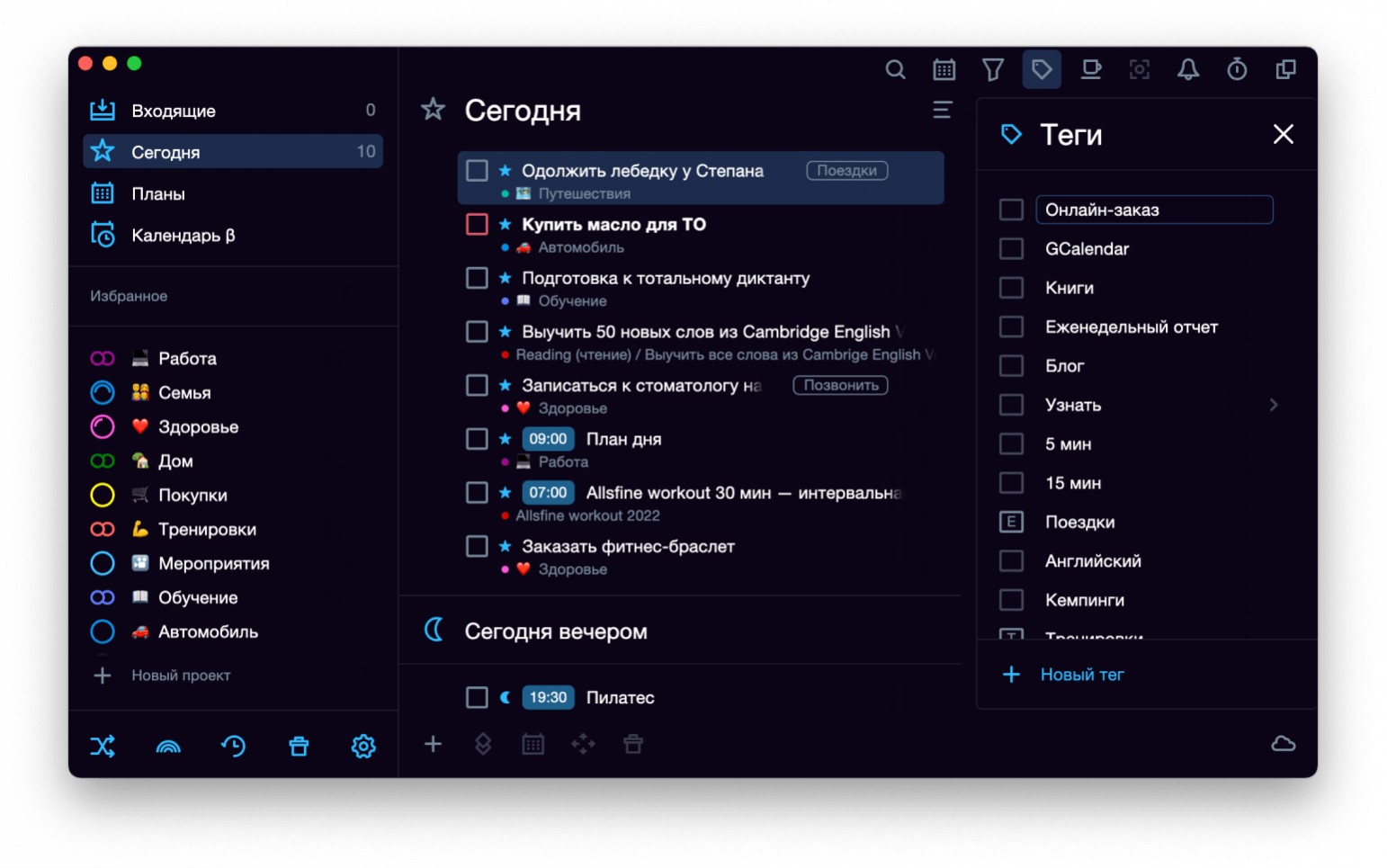Click the coffee cup icon in toolbar
The image size is (1387, 868).
click(1090, 69)
